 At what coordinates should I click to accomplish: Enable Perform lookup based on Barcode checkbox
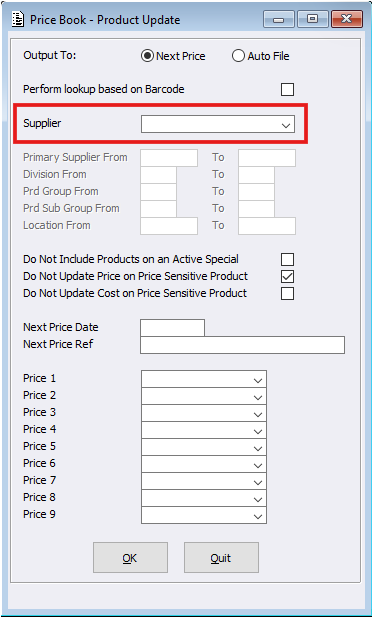(287, 89)
